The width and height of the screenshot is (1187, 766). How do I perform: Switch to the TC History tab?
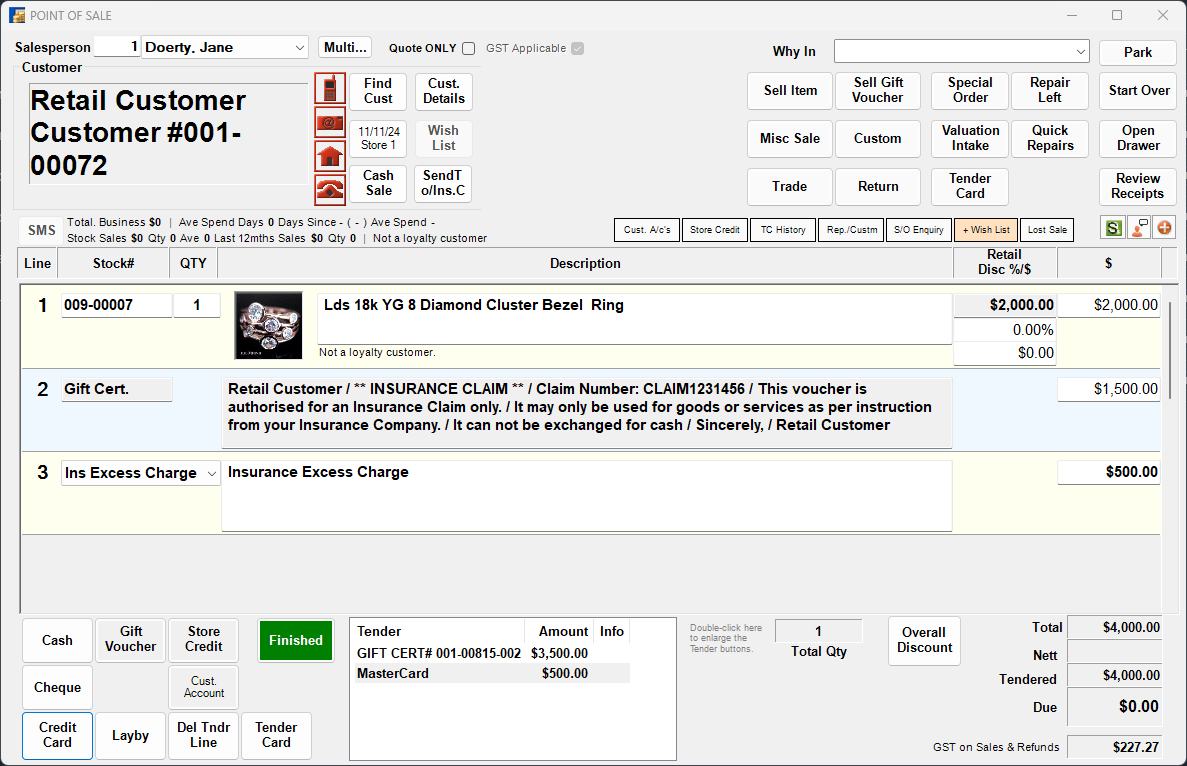point(782,229)
